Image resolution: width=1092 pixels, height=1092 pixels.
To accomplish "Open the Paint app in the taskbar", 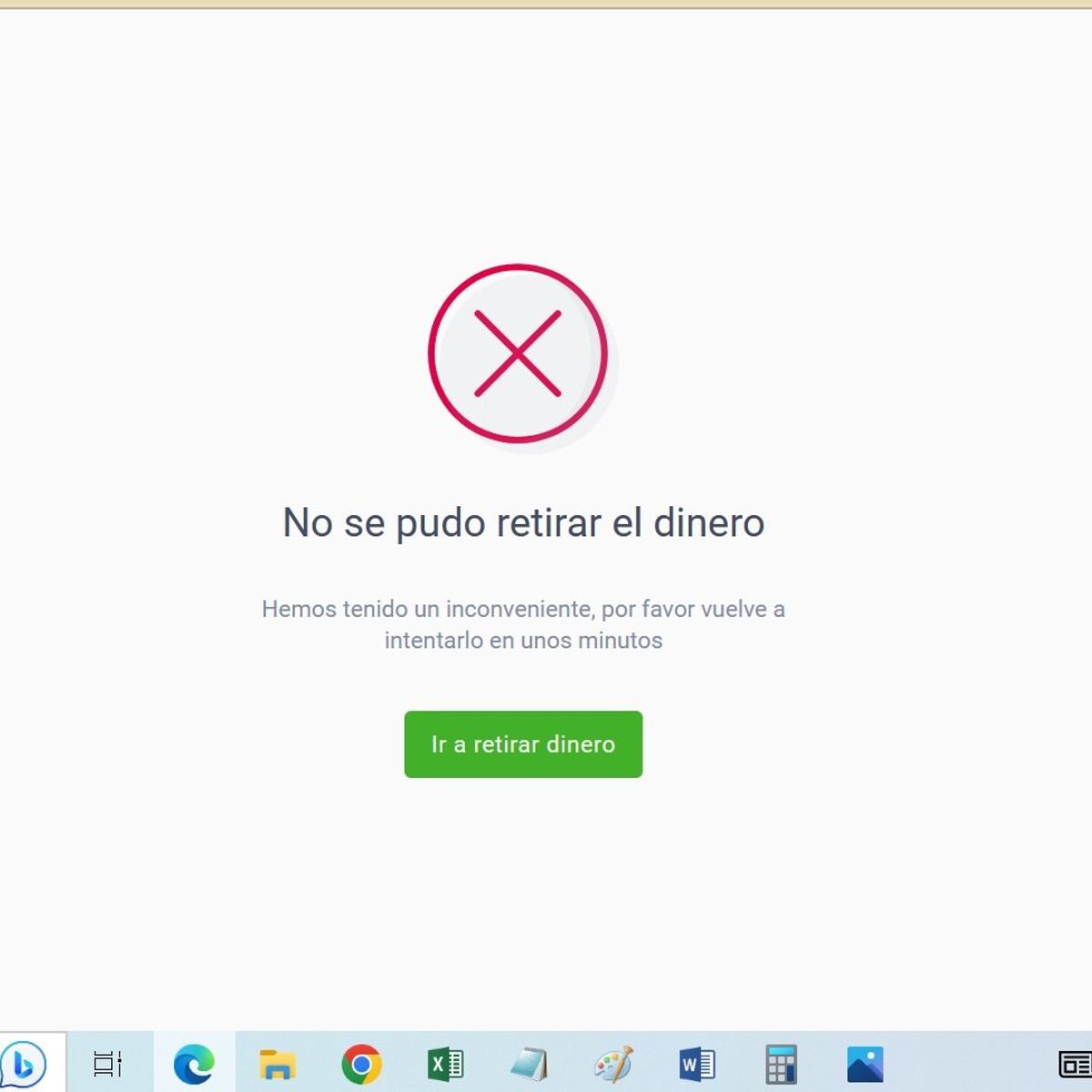I will coord(612,1063).
